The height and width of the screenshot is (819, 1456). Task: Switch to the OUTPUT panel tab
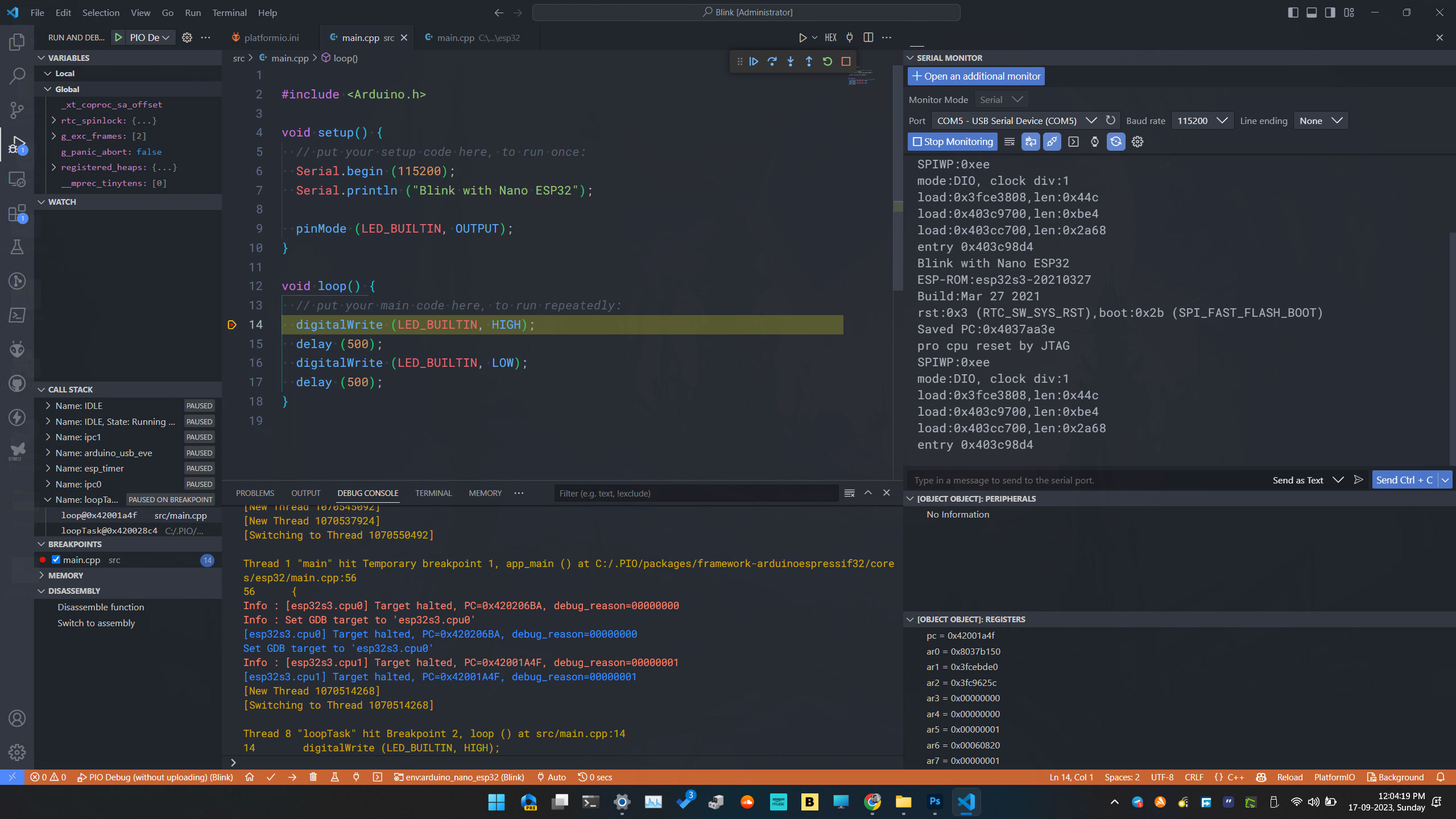(306, 493)
